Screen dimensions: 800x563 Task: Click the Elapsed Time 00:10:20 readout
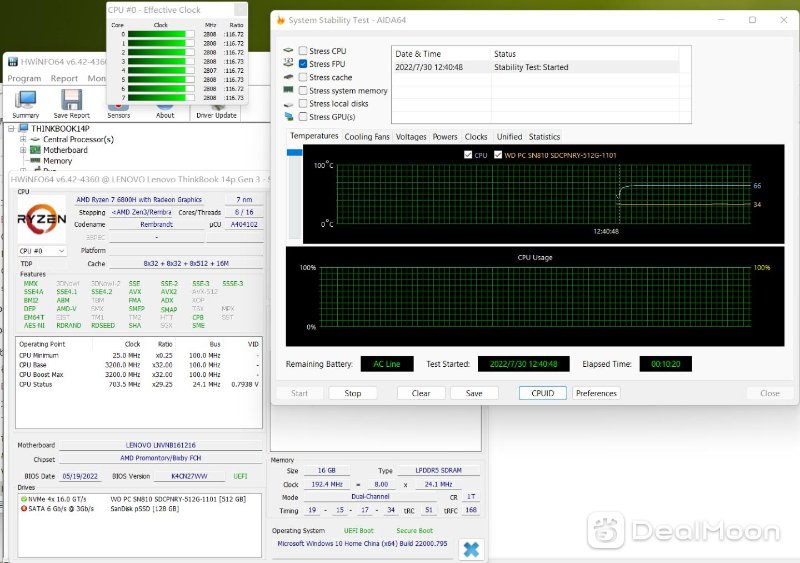click(665, 364)
